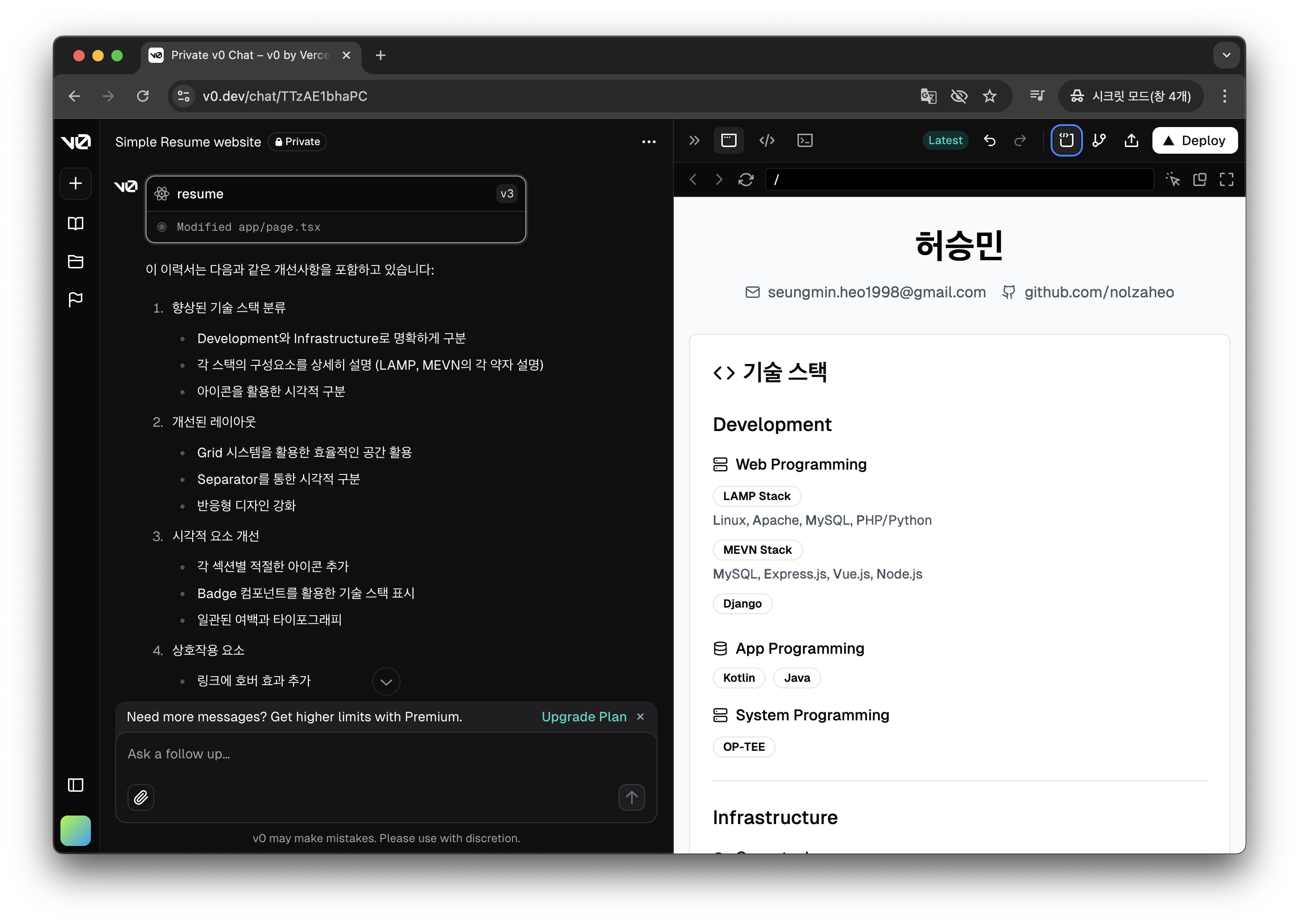Click the Django badge

pyautogui.click(x=742, y=604)
